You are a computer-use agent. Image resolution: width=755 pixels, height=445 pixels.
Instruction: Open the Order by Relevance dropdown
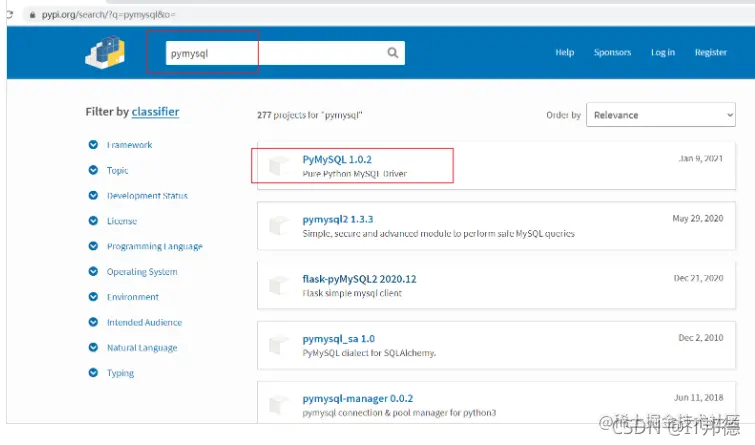point(661,115)
